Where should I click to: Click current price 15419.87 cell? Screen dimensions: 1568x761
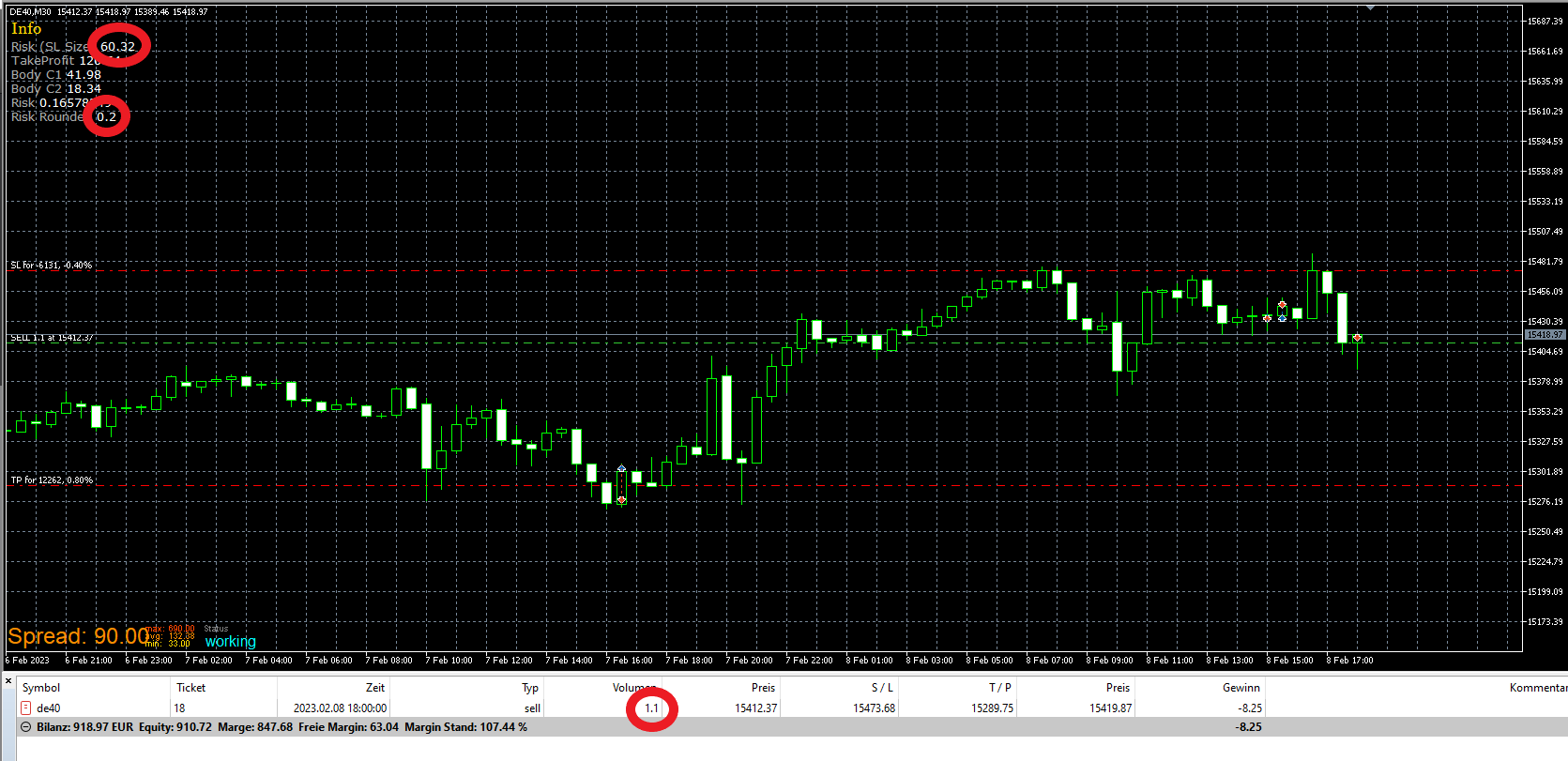pos(1110,708)
